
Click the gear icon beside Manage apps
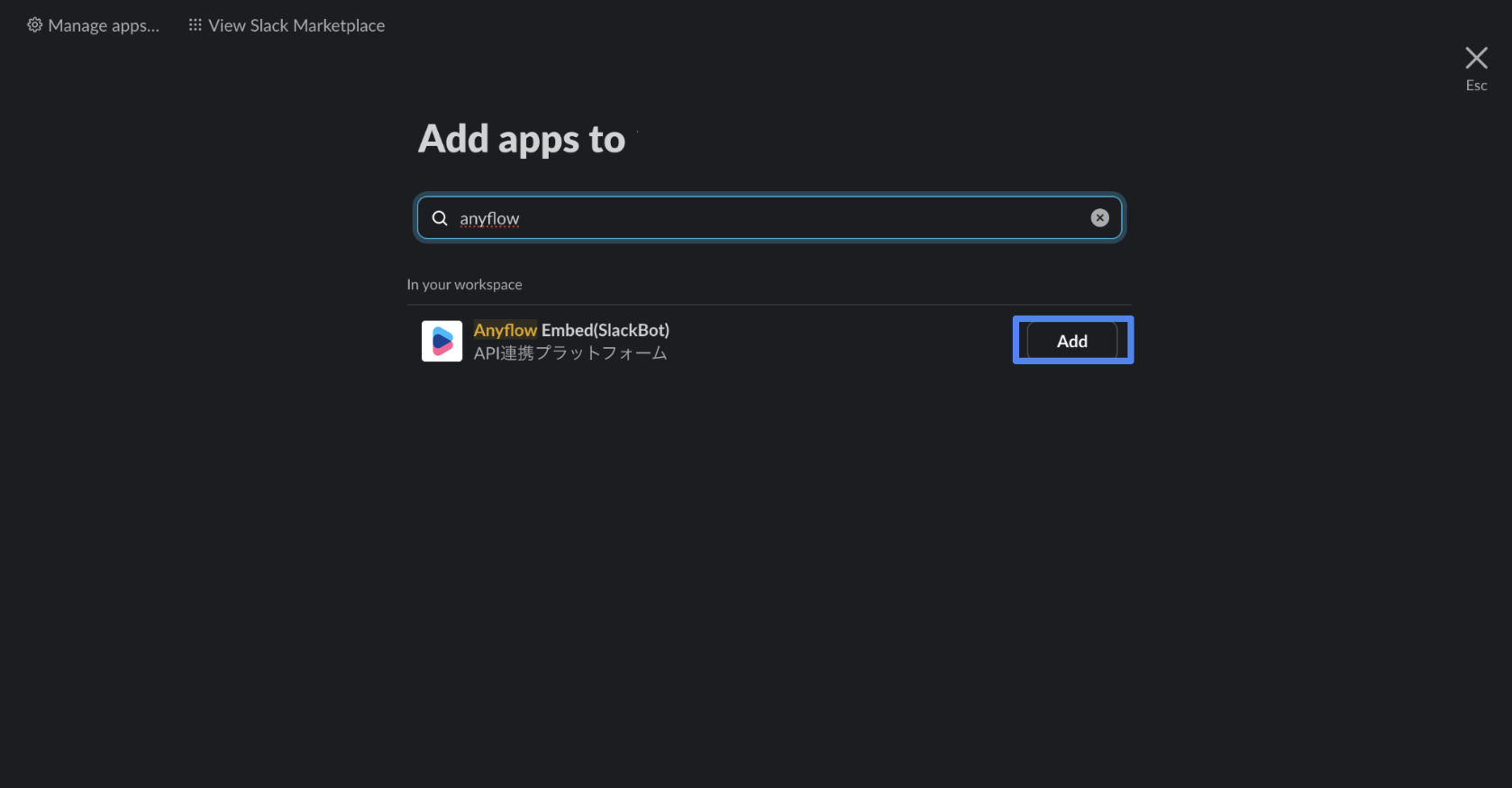[x=34, y=25]
